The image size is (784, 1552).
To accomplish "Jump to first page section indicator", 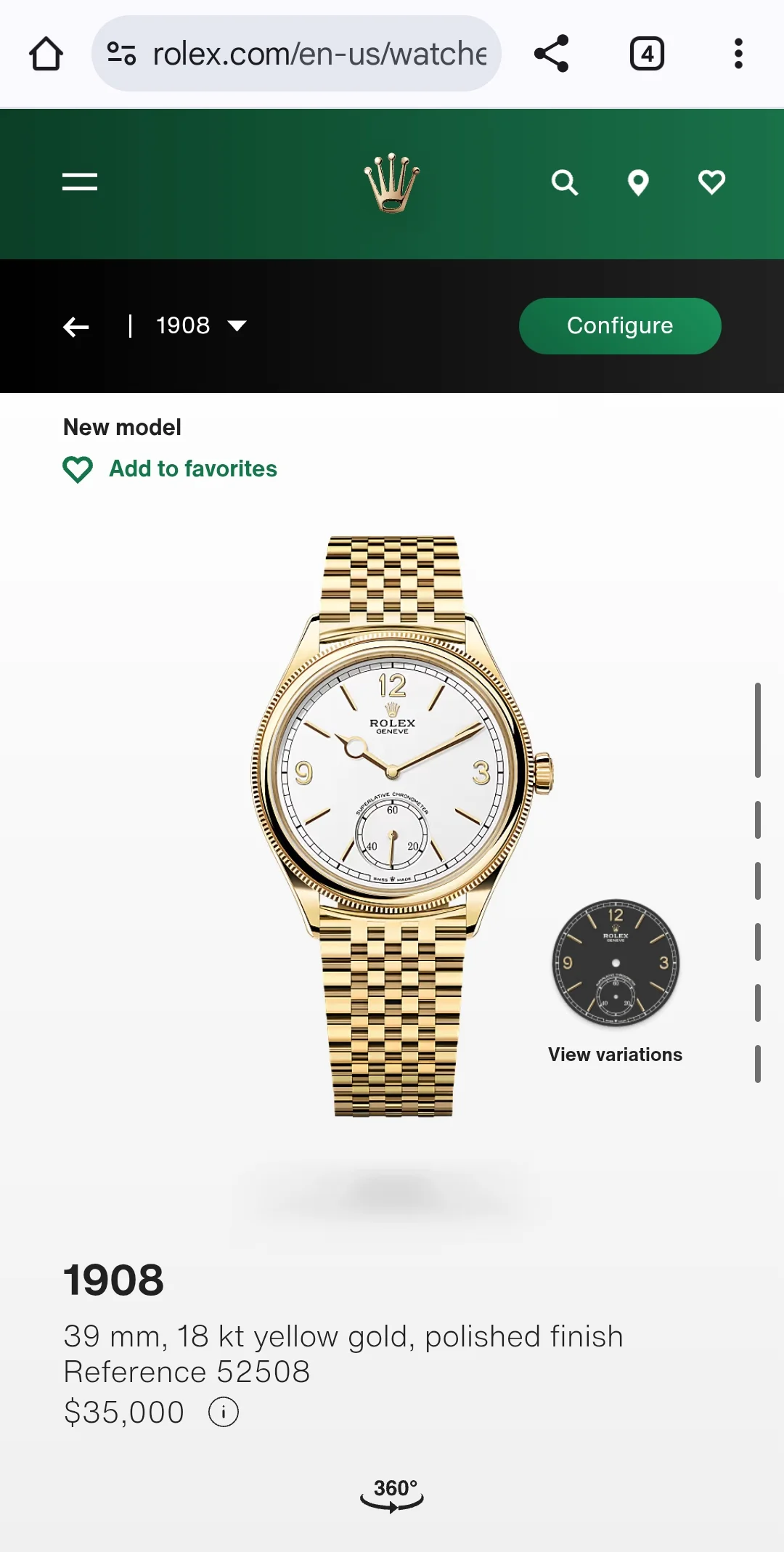I will (758, 730).
